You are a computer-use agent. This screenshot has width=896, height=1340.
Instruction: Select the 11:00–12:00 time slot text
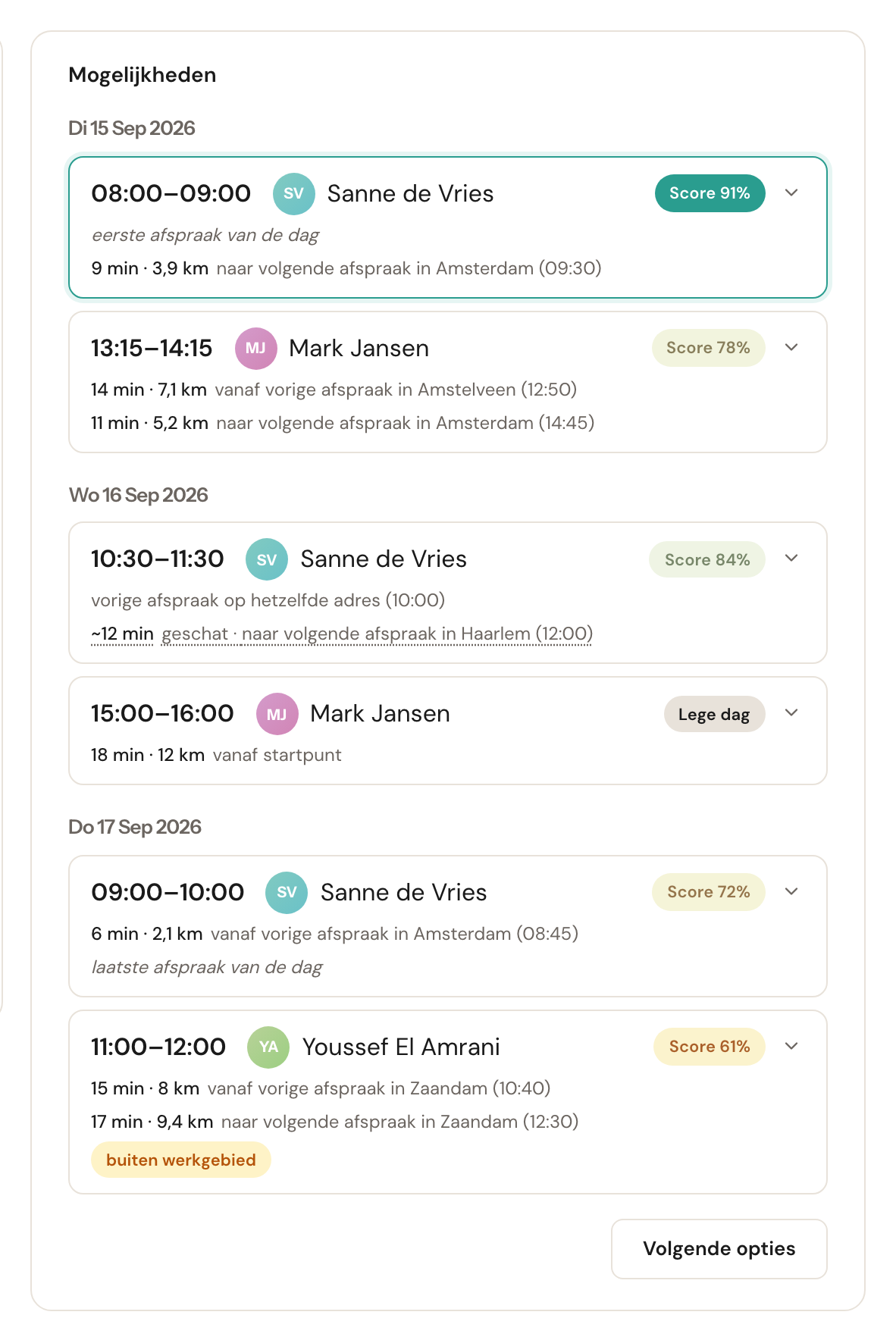(x=158, y=1047)
